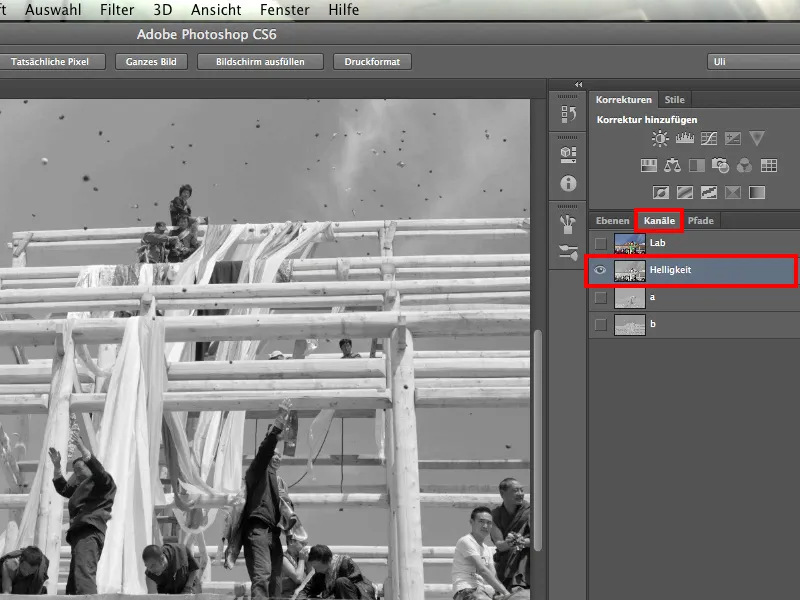The width and height of the screenshot is (800, 600).
Task: Switch to the Ebenen tab
Action: tap(612, 220)
